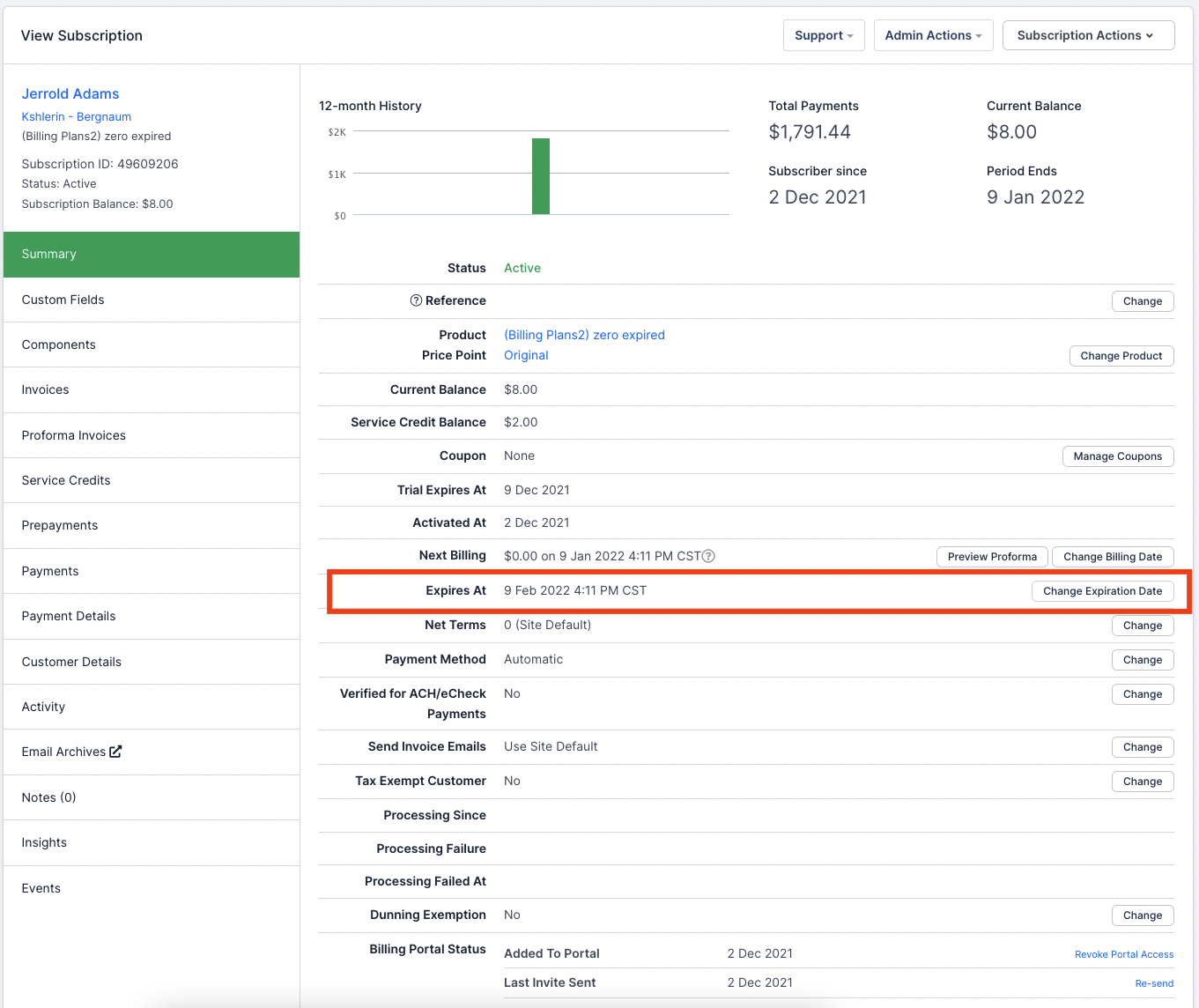Image resolution: width=1199 pixels, height=1008 pixels.
Task: Click the Subscription ID: 49609206 text
Action: [100, 164]
